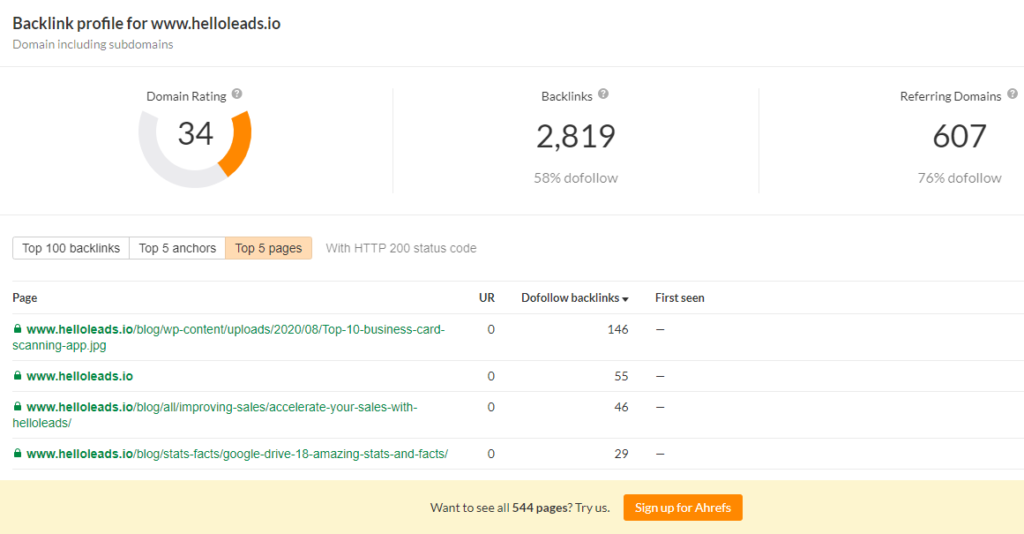Click the 607 referring domains count
The width and height of the screenshot is (1024, 534).
click(959, 136)
